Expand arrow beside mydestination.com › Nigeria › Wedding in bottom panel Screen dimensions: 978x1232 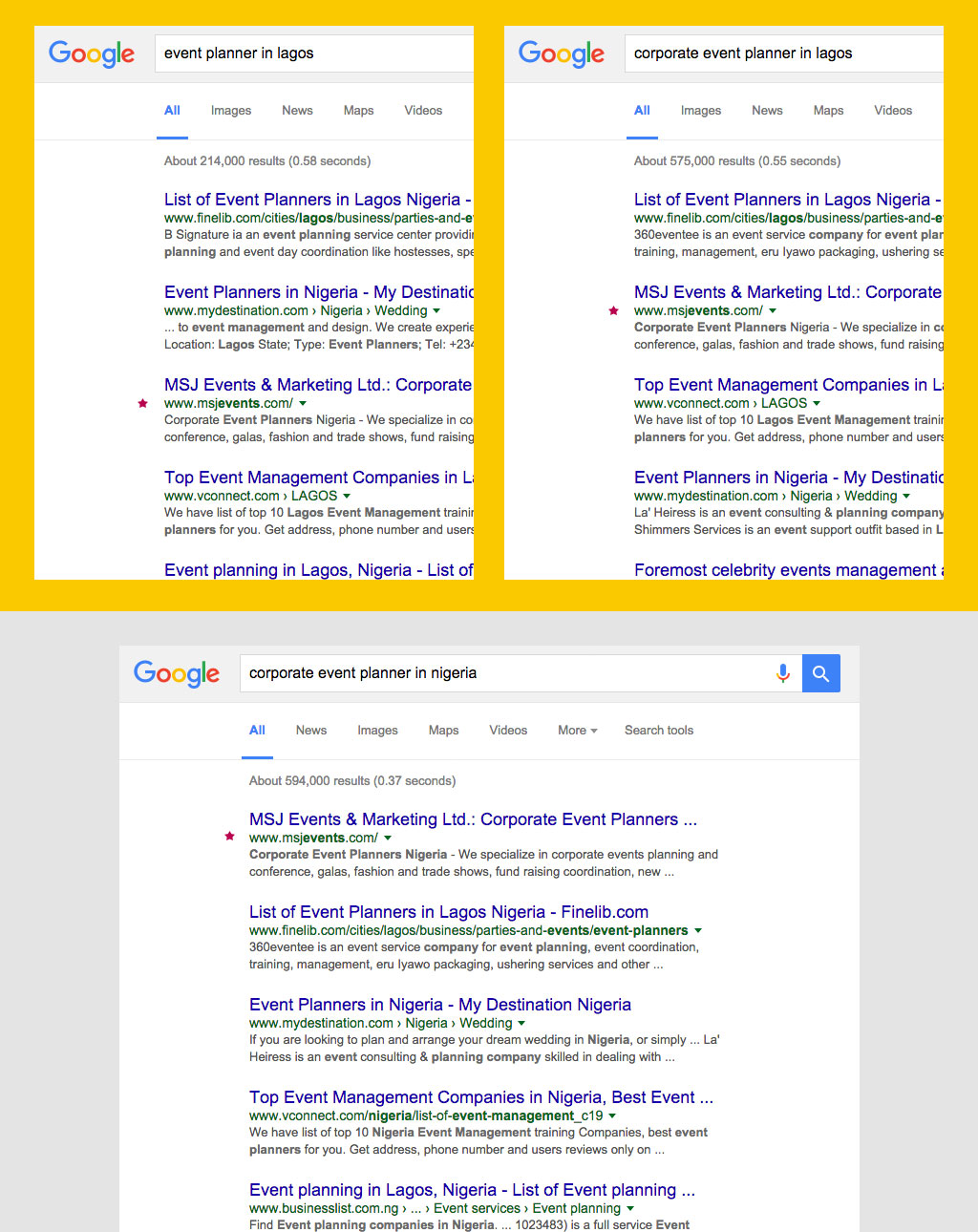pos(521,1024)
